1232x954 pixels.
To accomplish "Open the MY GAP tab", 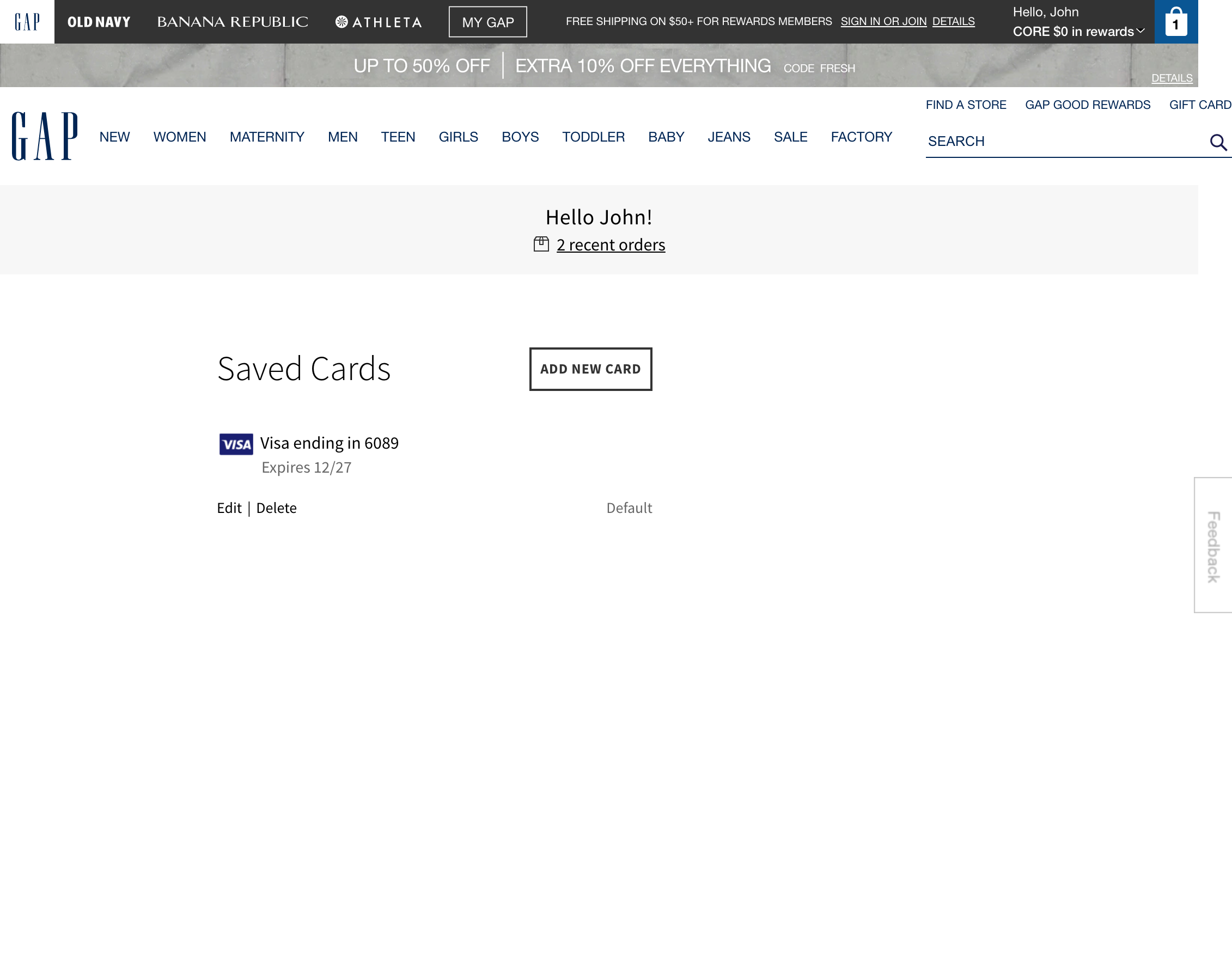I will coord(487,22).
